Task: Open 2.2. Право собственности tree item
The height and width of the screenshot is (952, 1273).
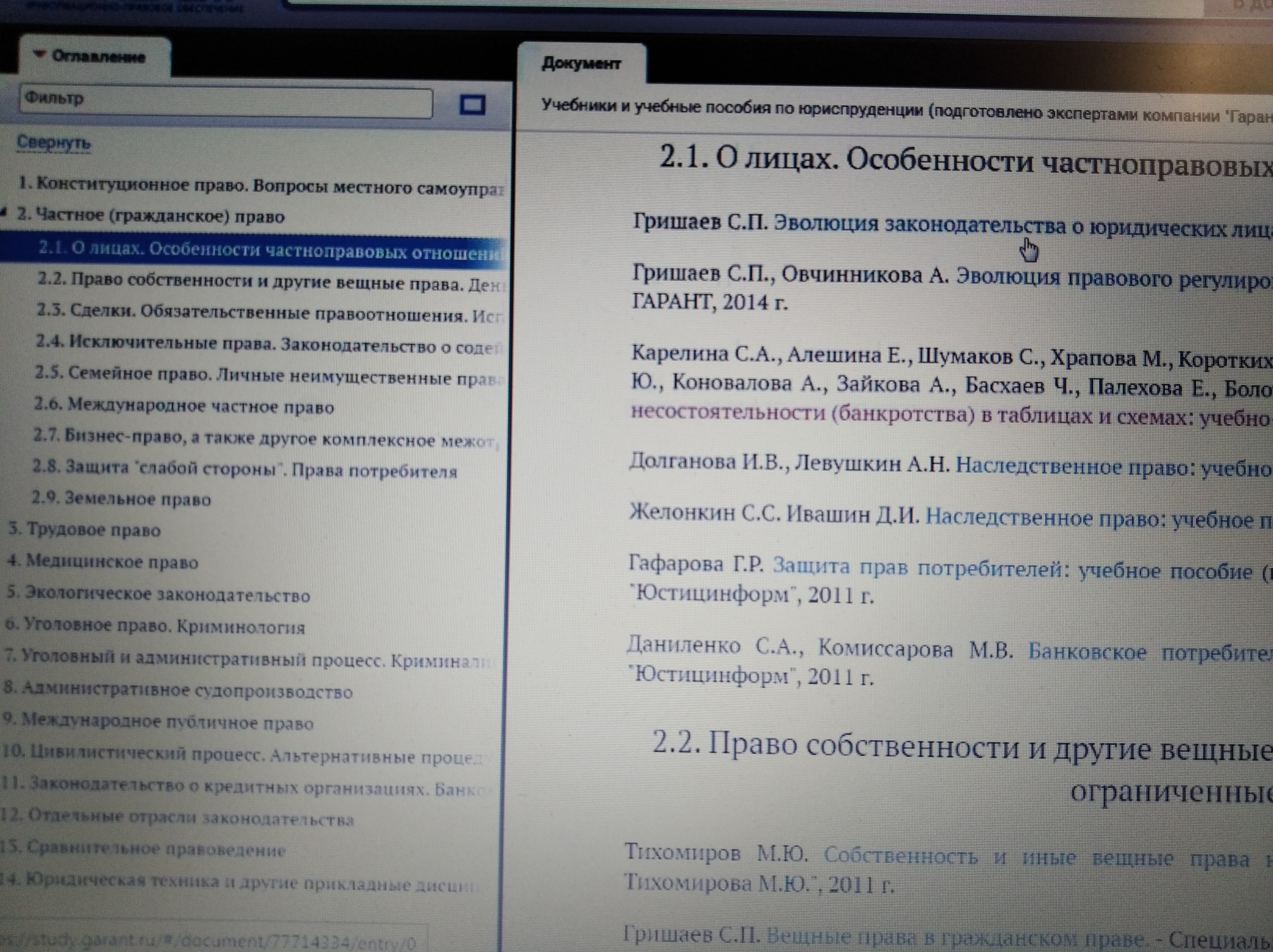Action: (270, 281)
